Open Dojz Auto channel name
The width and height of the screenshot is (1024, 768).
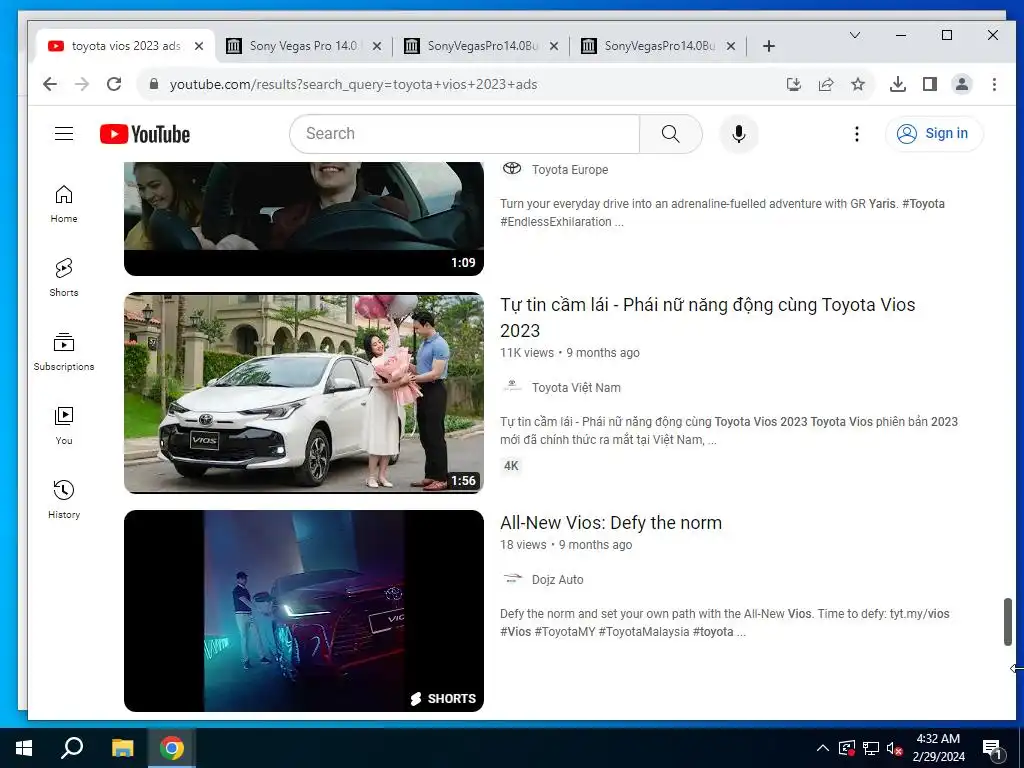point(557,579)
